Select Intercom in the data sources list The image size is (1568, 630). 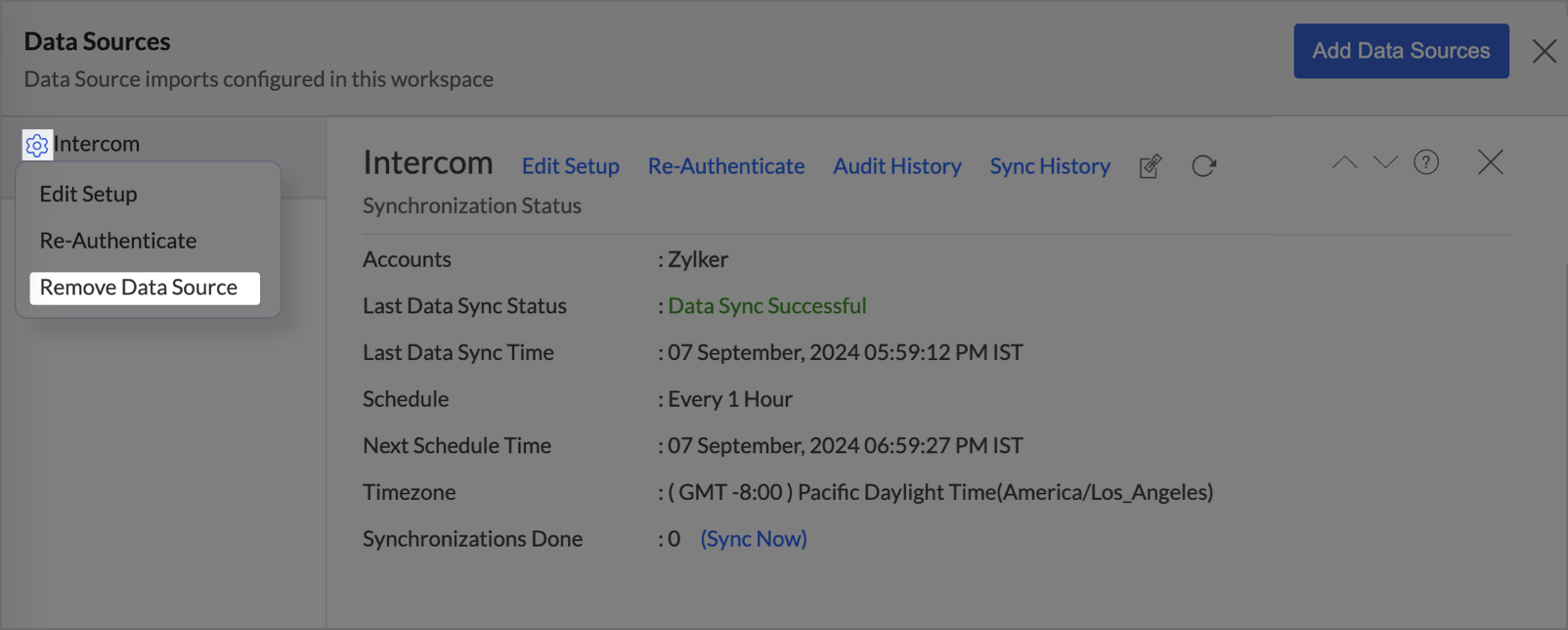(97, 144)
